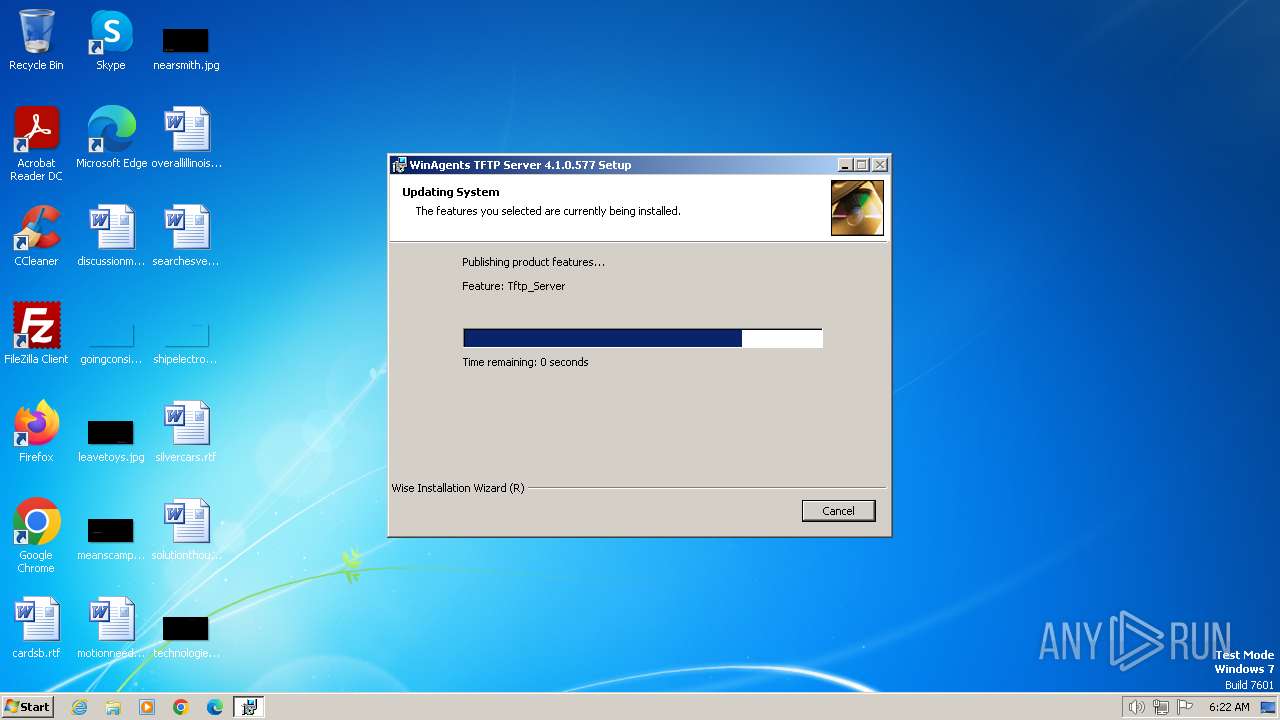1280x720 pixels.
Task: Select the Microsoft Edge desktop shortcut
Action: (111, 138)
